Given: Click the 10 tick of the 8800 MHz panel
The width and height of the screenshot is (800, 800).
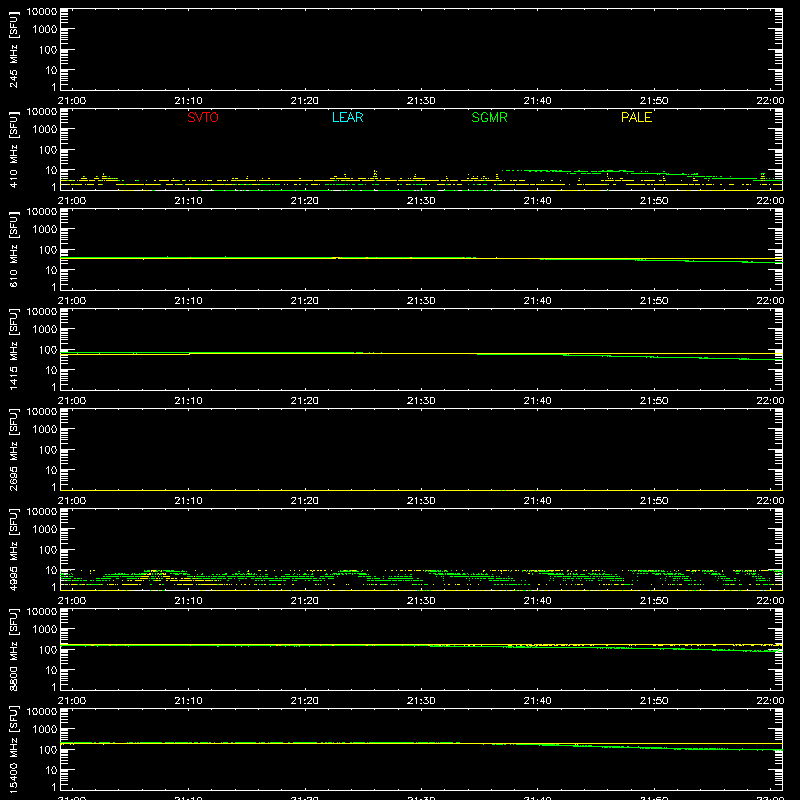Looking at the screenshot, I should click(x=51, y=670).
